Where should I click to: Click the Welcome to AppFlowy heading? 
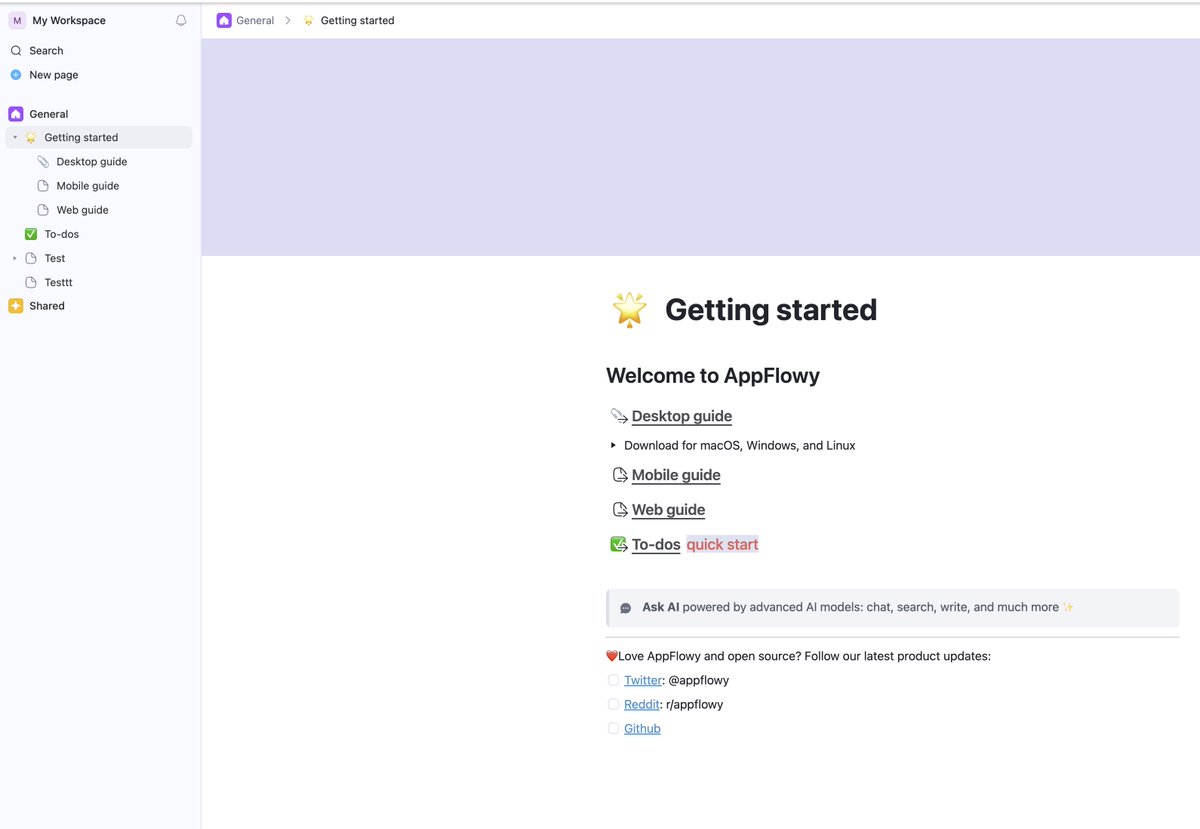point(713,376)
